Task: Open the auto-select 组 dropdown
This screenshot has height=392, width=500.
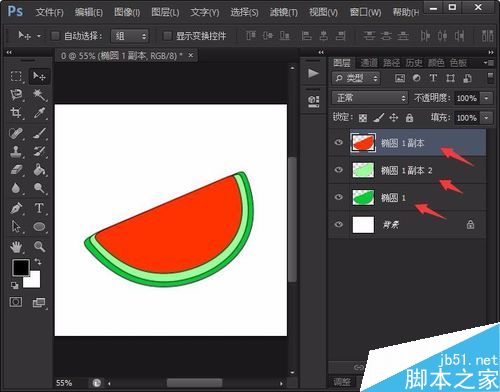Action: point(130,36)
